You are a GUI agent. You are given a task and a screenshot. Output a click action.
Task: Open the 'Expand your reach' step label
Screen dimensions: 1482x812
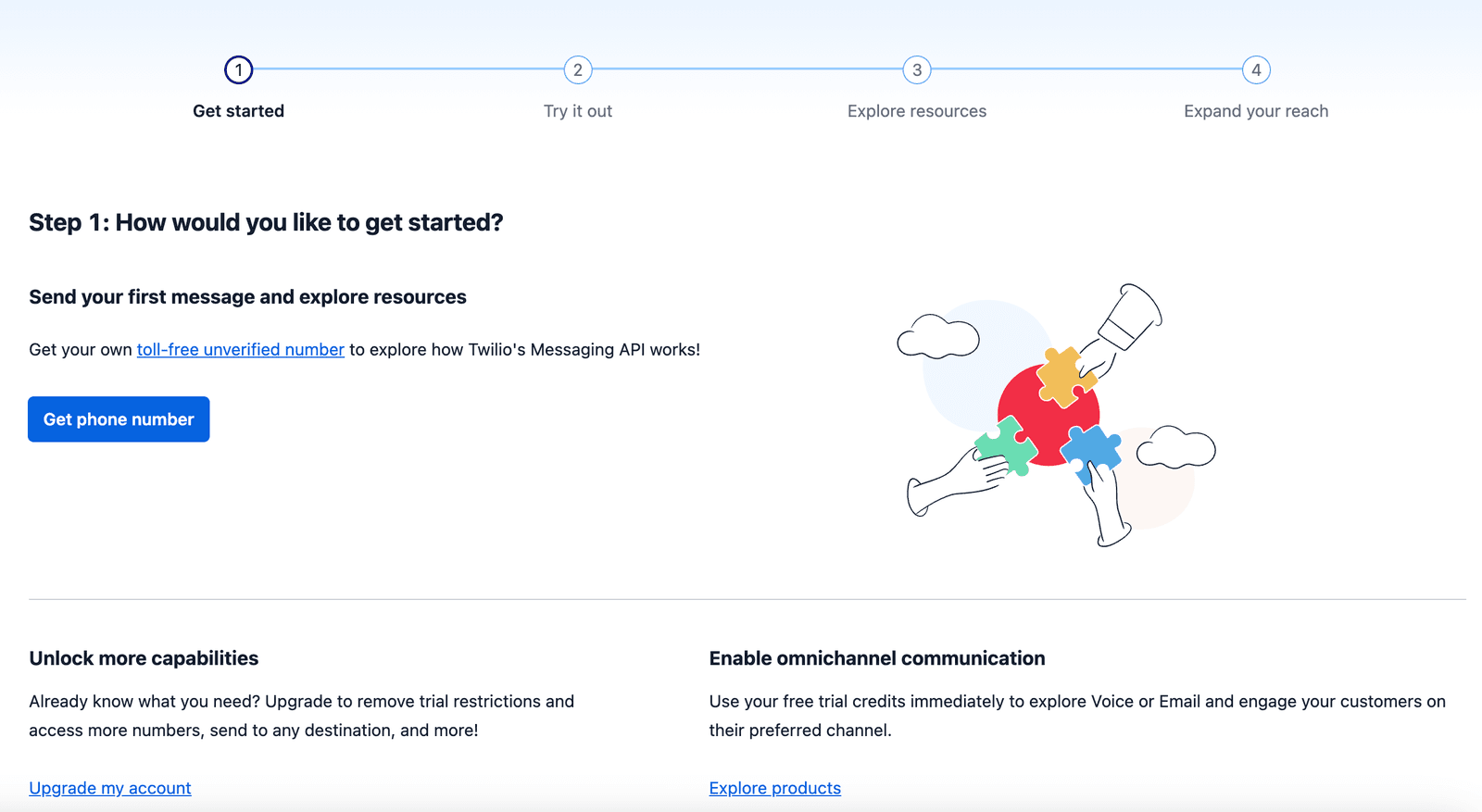[x=1256, y=111]
